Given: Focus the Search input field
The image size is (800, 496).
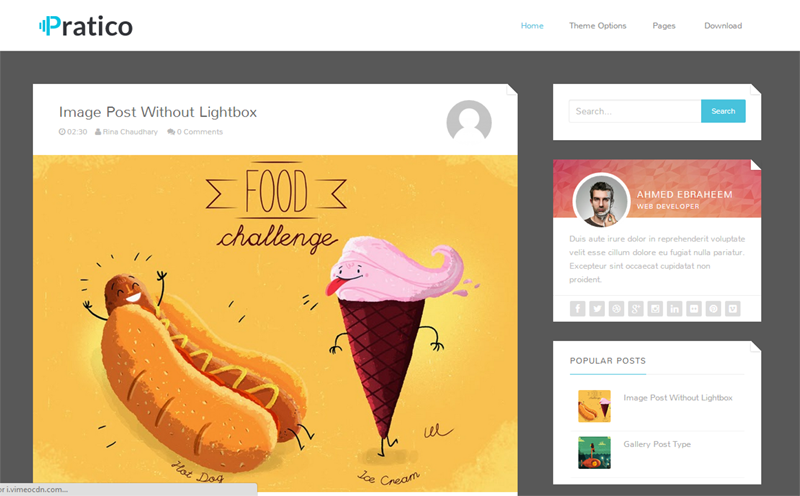Looking at the screenshot, I should (x=635, y=111).
